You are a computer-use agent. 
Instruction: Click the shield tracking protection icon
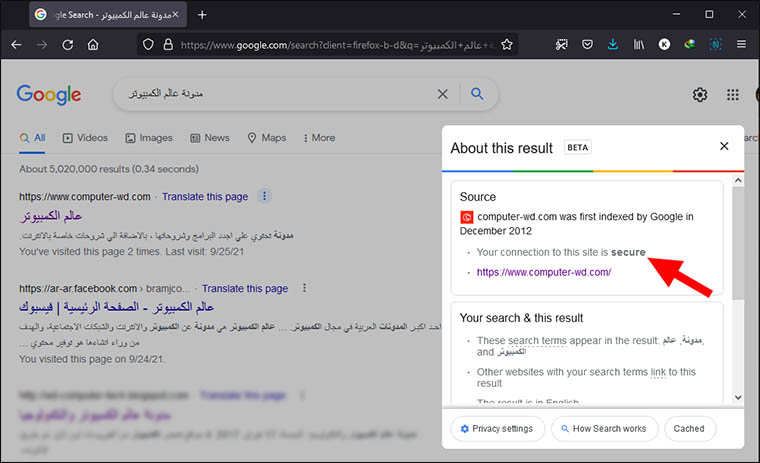pos(148,45)
